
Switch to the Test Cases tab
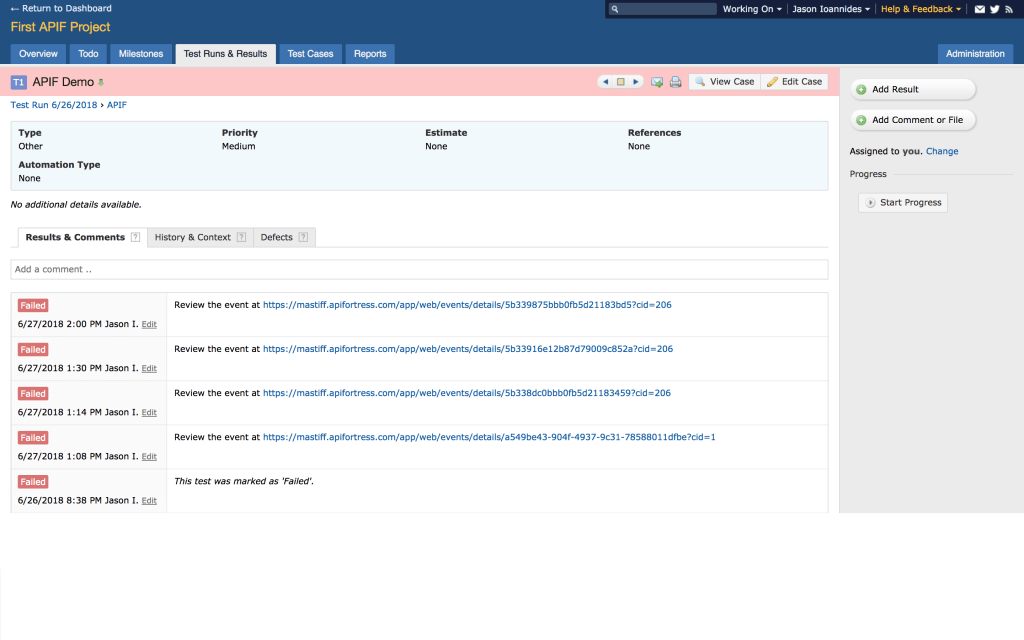[310, 54]
